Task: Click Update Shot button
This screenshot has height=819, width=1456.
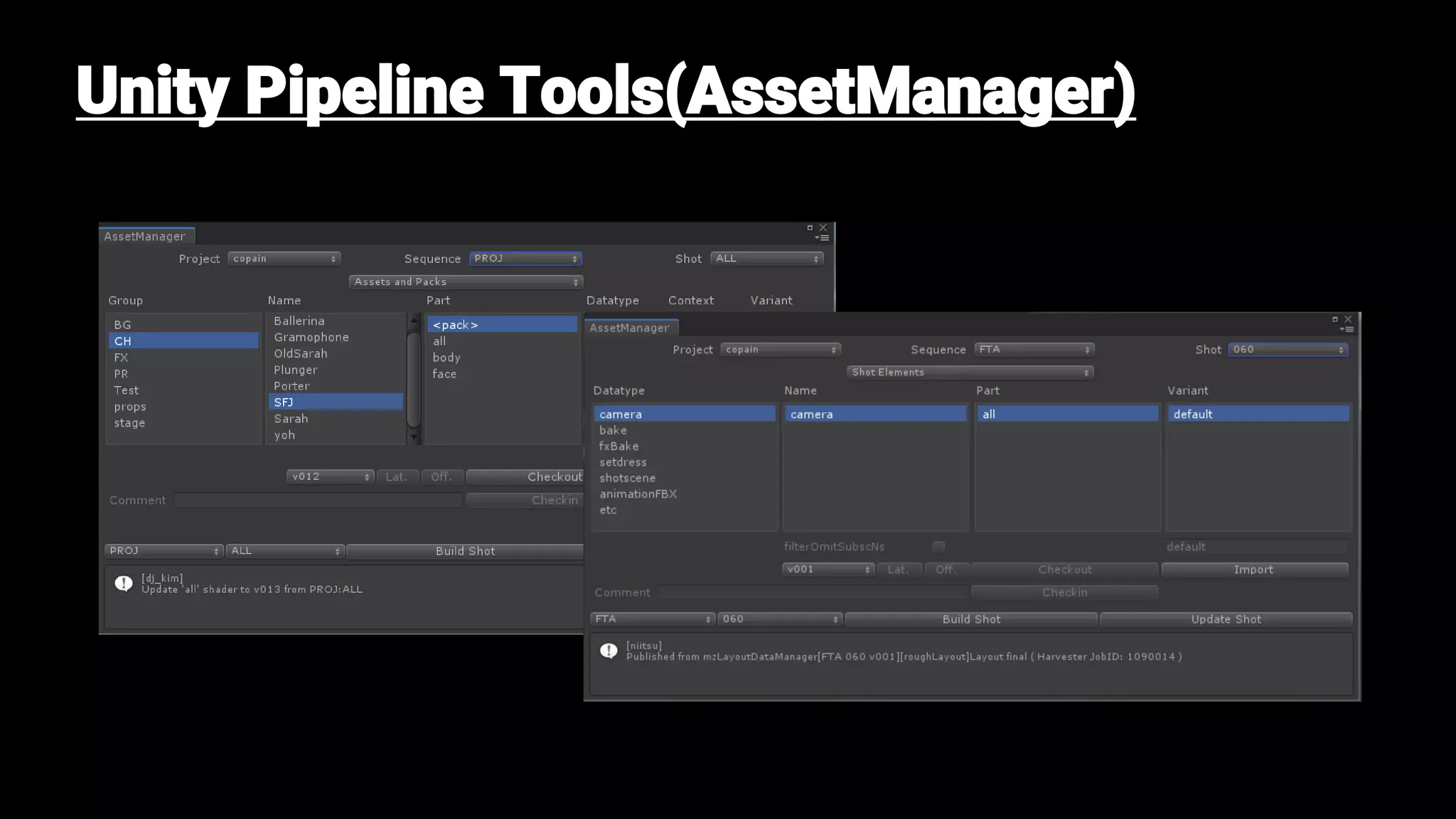Action: [1226, 619]
